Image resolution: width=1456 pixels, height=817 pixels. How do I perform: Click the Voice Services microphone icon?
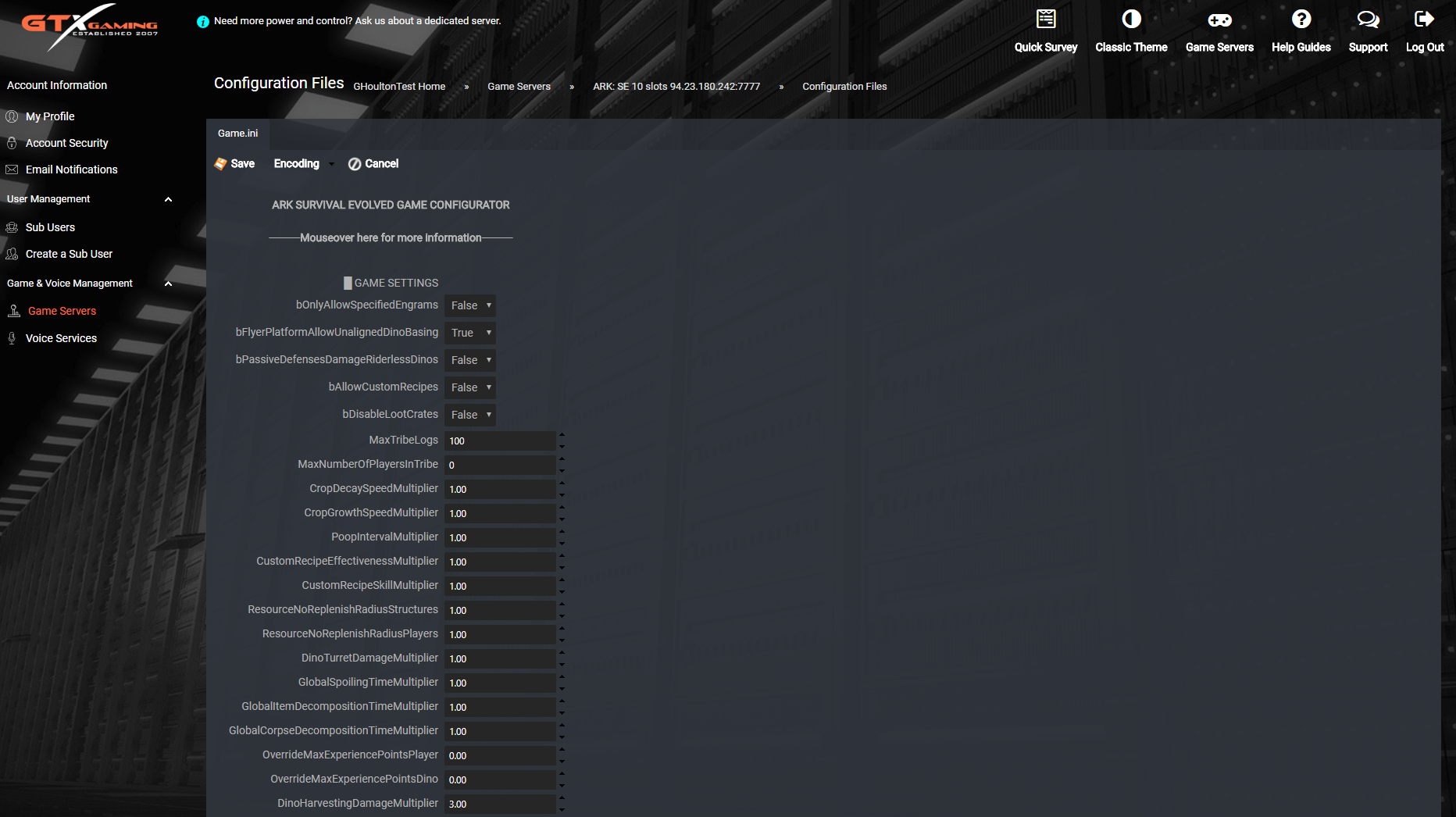tap(12, 338)
